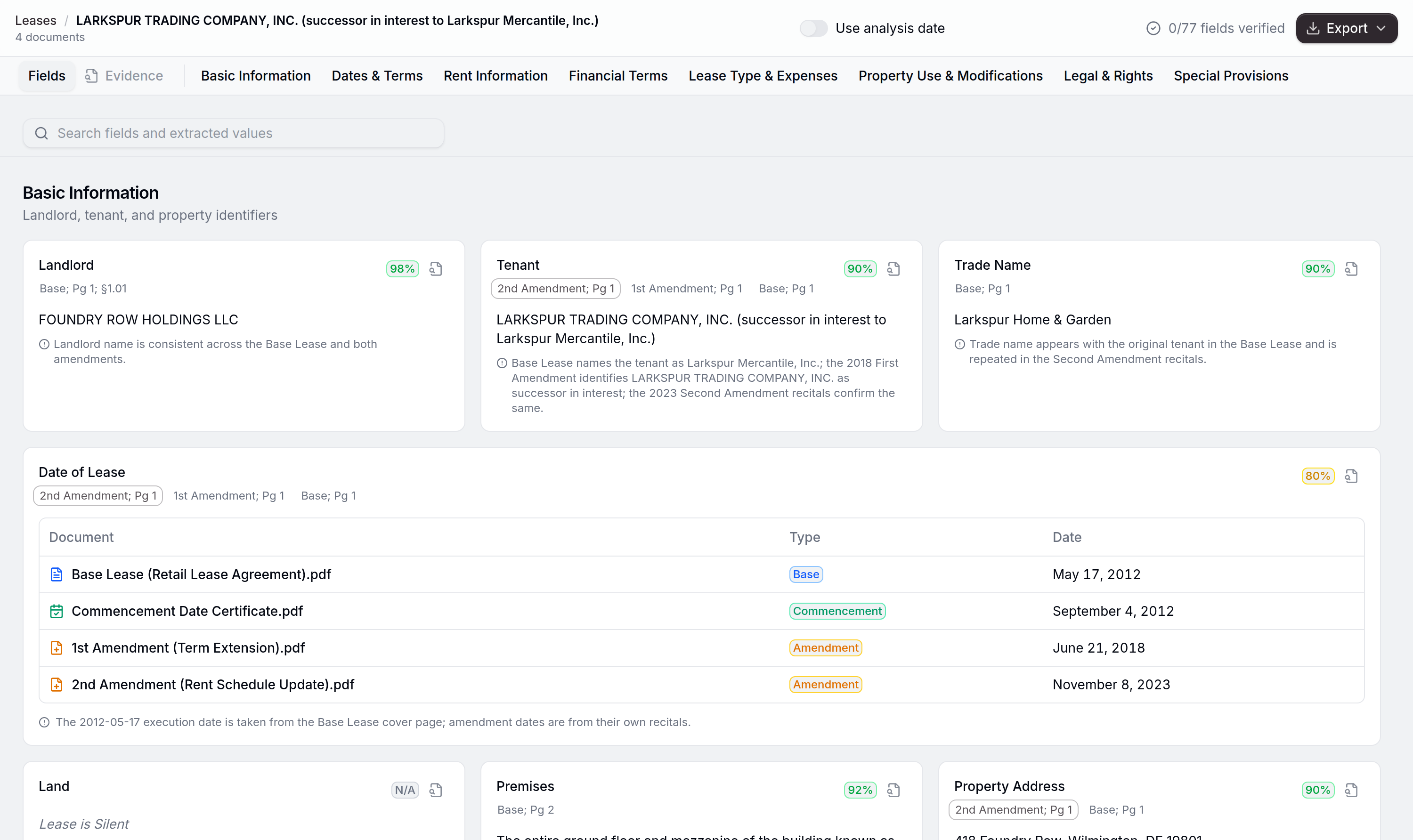Click FOUNDRY ROW HOLDINGS LLC value
The height and width of the screenshot is (840, 1413).
coord(138,320)
